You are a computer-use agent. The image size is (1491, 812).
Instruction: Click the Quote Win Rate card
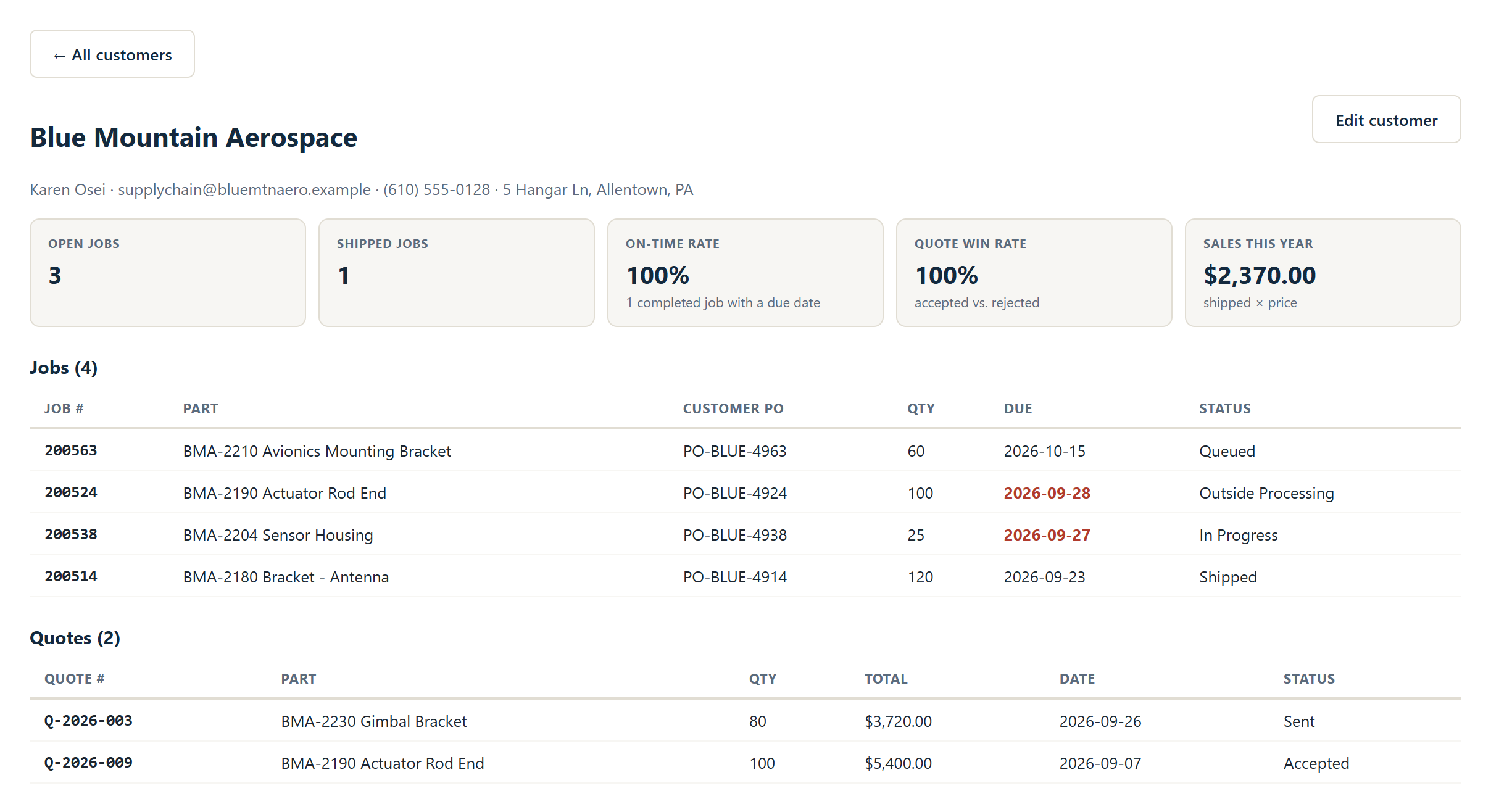(x=1034, y=273)
